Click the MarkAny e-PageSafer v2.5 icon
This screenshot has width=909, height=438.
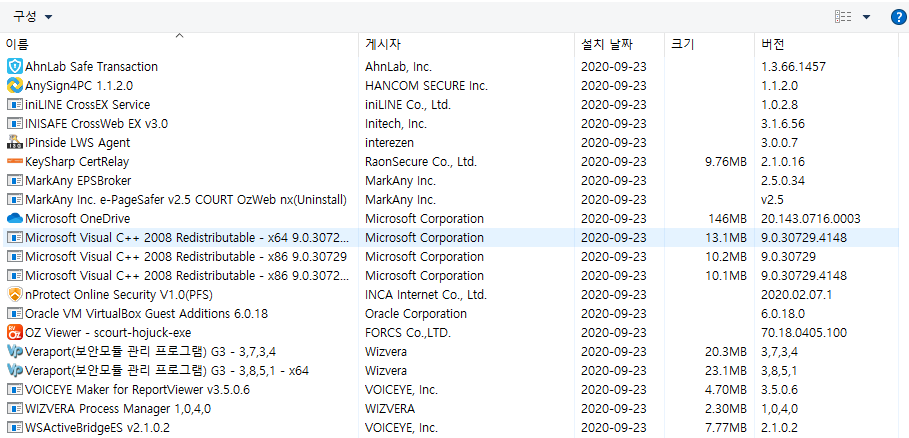(x=14, y=200)
